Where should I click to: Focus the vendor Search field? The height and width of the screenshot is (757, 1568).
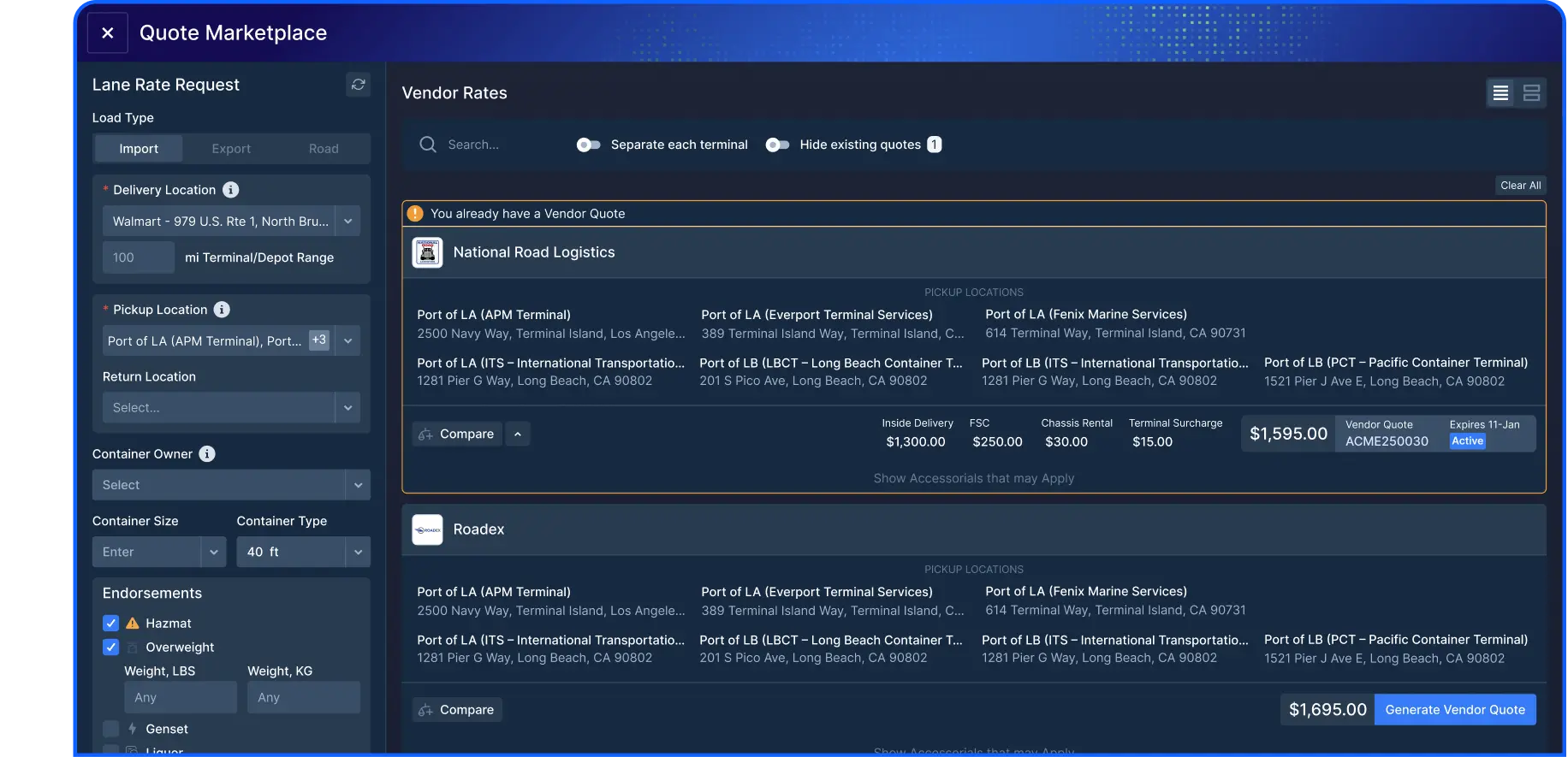(x=473, y=145)
